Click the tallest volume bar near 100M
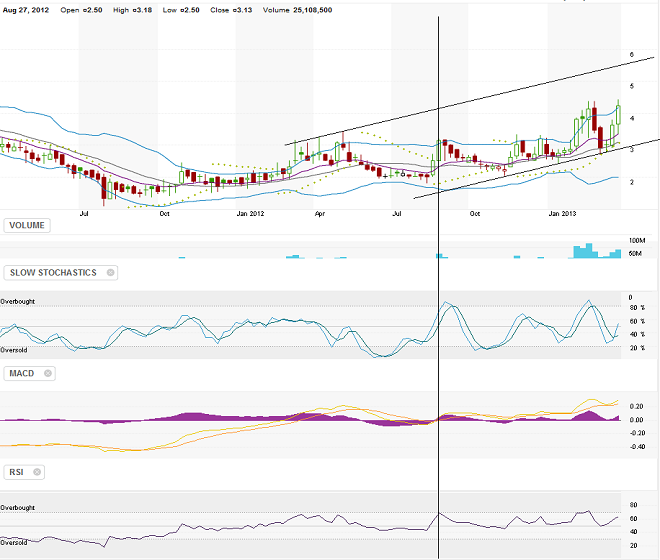The width and height of the screenshot is (660, 560). 589,250
